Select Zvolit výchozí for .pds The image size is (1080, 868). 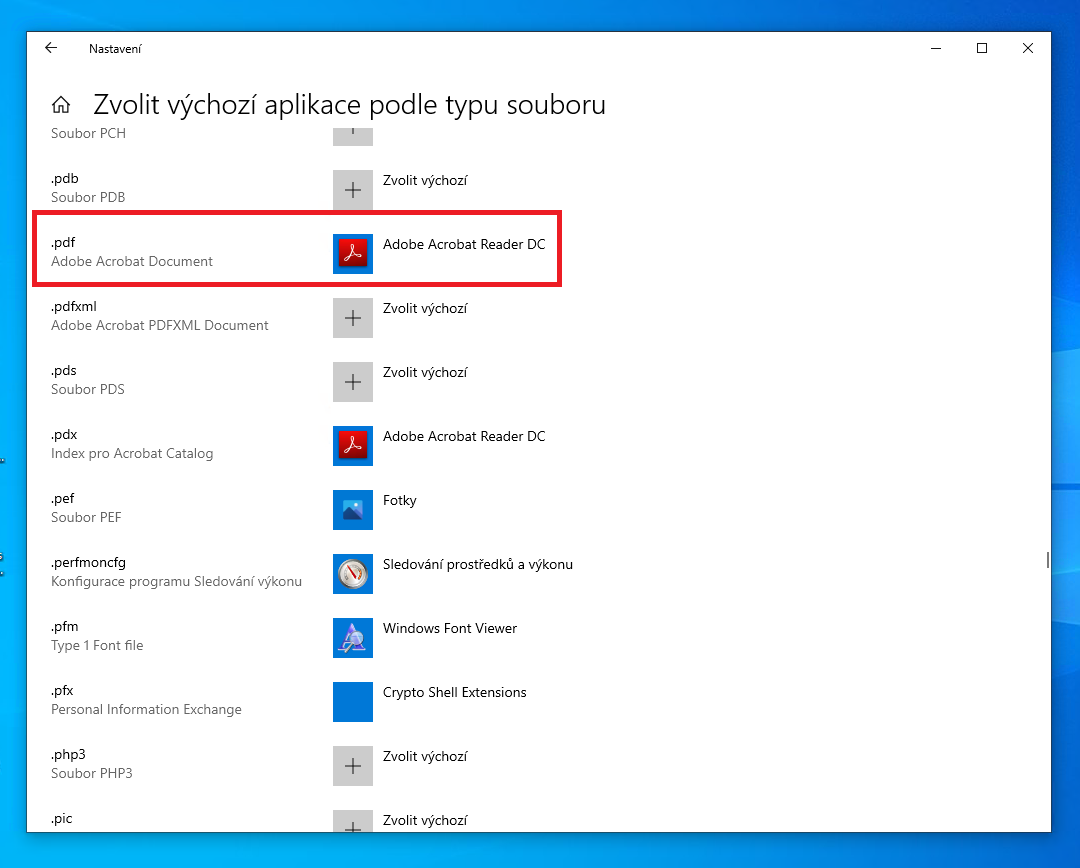(x=425, y=373)
